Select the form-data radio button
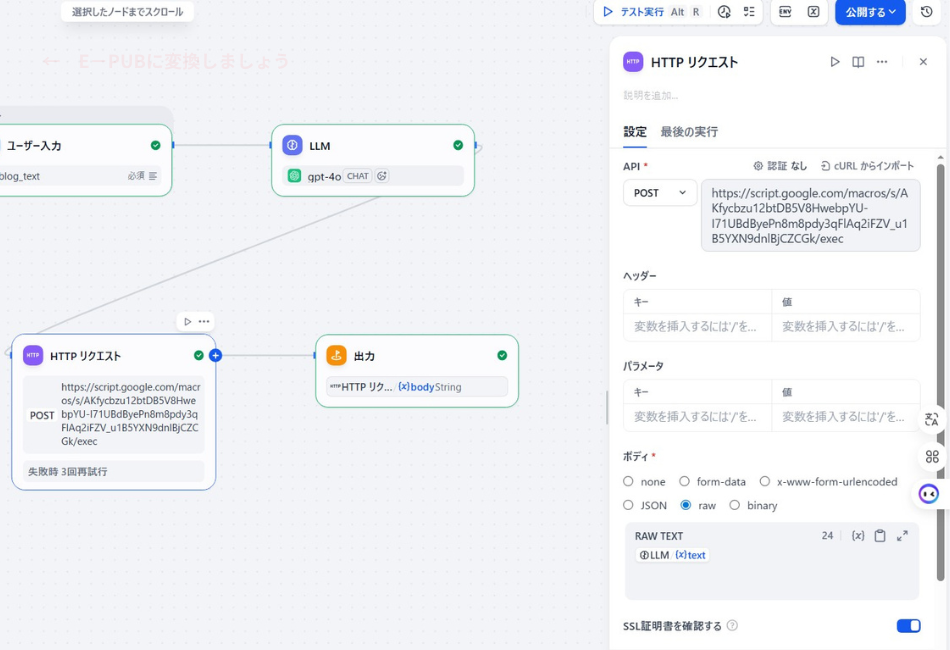 tap(684, 481)
